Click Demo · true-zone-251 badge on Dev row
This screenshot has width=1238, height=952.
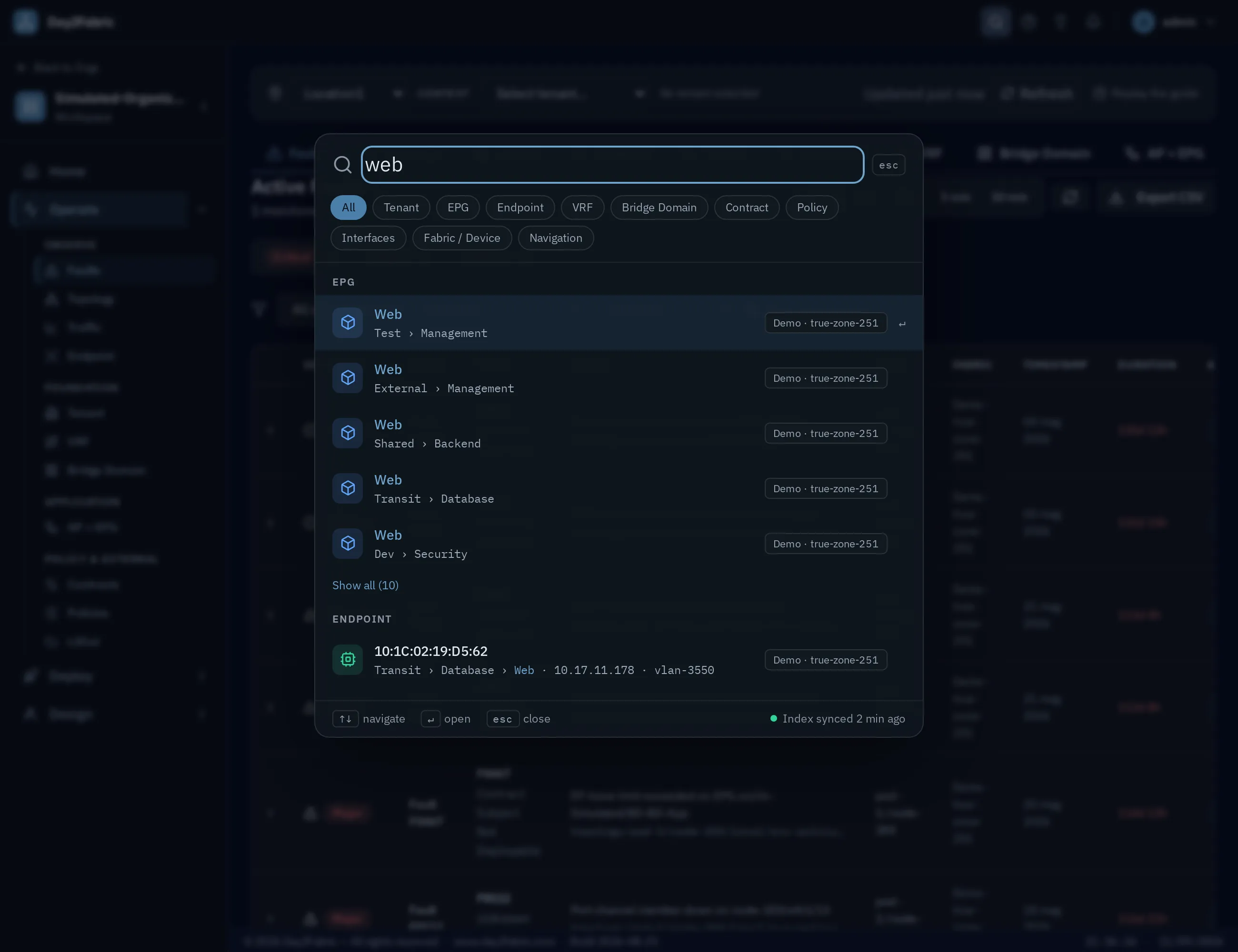coord(825,544)
